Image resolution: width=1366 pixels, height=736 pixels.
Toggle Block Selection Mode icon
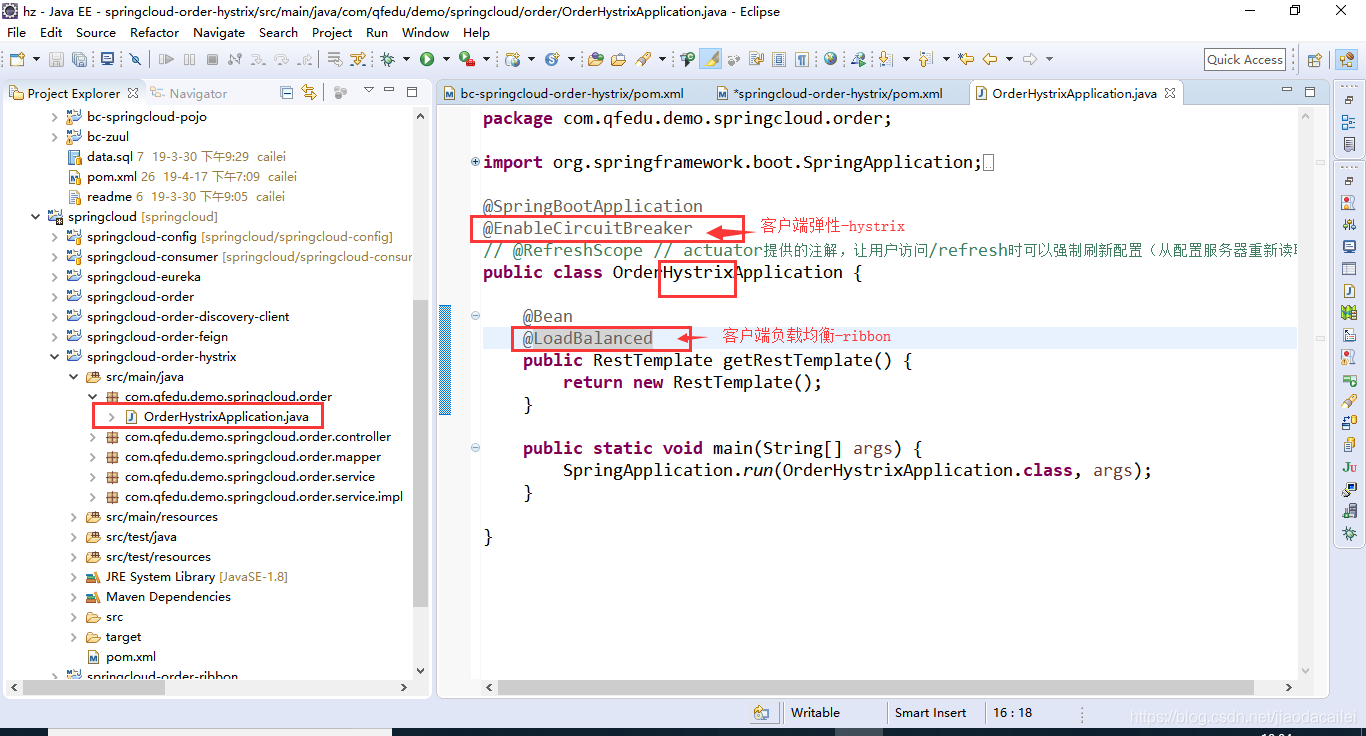coord(779,59)
